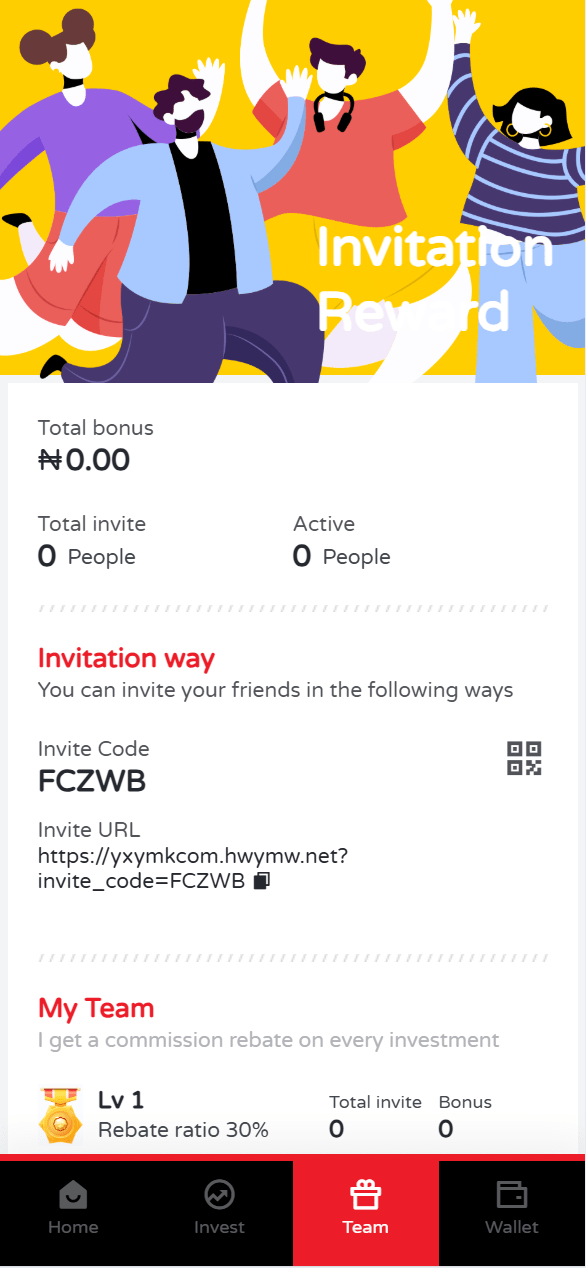586x1268 pixels.
Task: Click the Rebate ratio 30% text
Action: 183,1131
